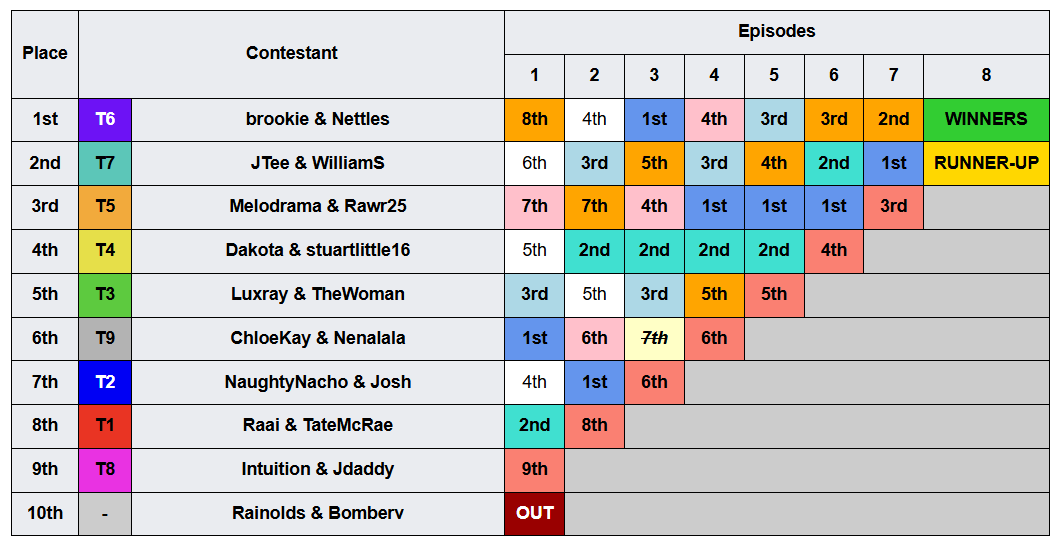Select episode 8 header cell
This screenshot has height=546, width=1056.
pyautogui.click(x=986, y=76)
